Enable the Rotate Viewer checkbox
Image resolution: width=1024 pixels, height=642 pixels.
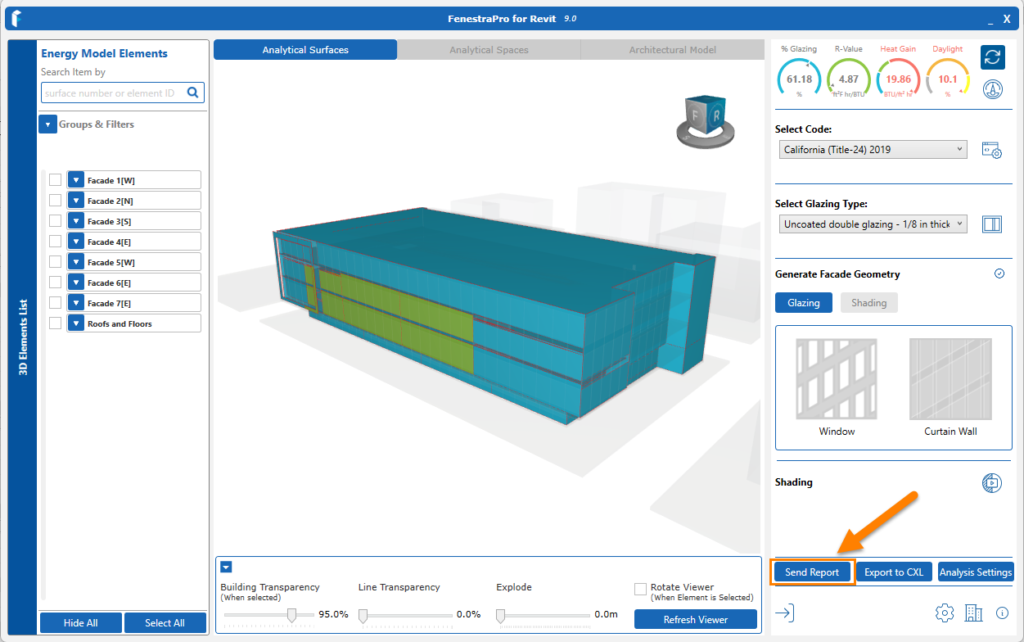point(641,589)
